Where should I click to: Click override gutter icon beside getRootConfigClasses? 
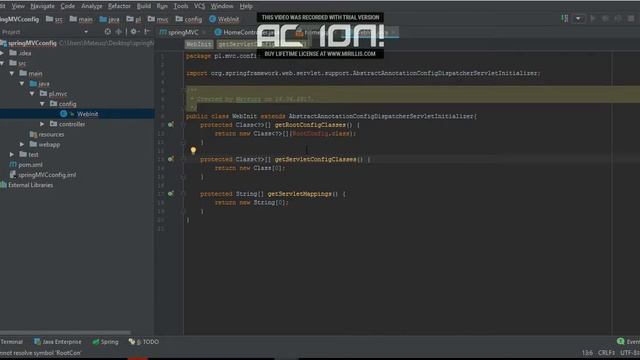tap(171, 124)
